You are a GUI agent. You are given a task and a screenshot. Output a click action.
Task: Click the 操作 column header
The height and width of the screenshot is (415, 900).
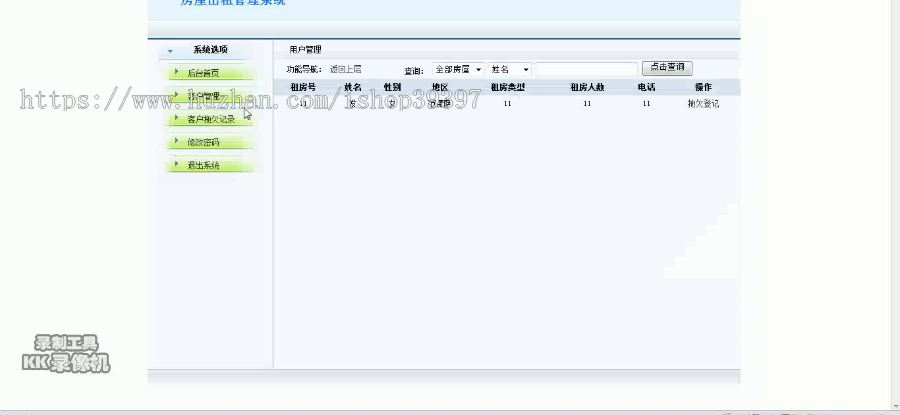(x=703, y=87)
